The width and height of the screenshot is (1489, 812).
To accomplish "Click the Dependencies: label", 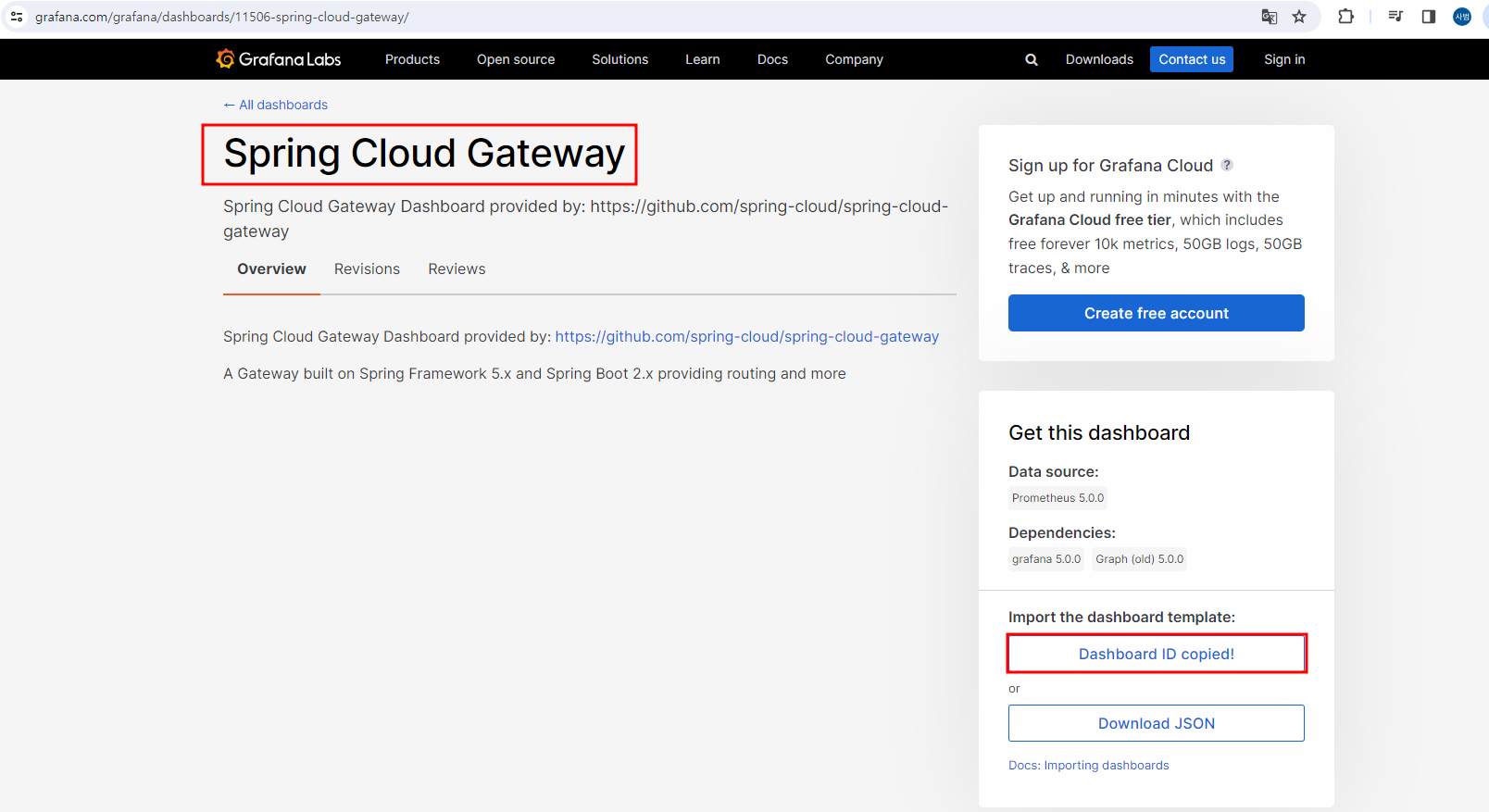I will (1062, 532).
